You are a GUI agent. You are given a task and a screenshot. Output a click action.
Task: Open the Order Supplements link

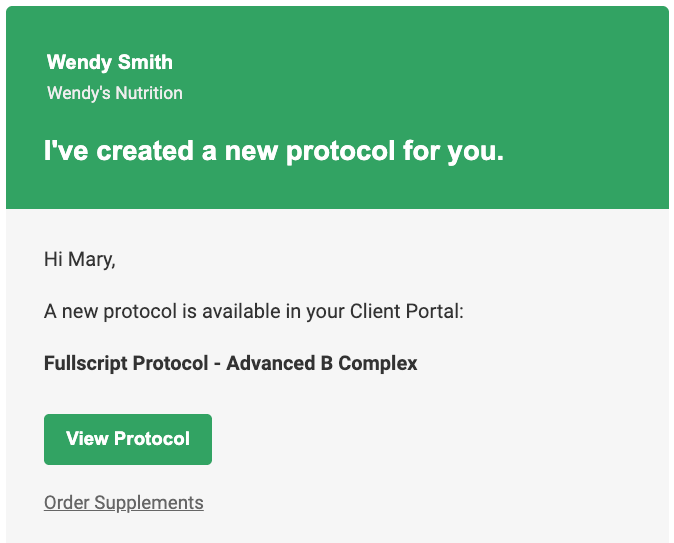[124, 503]
